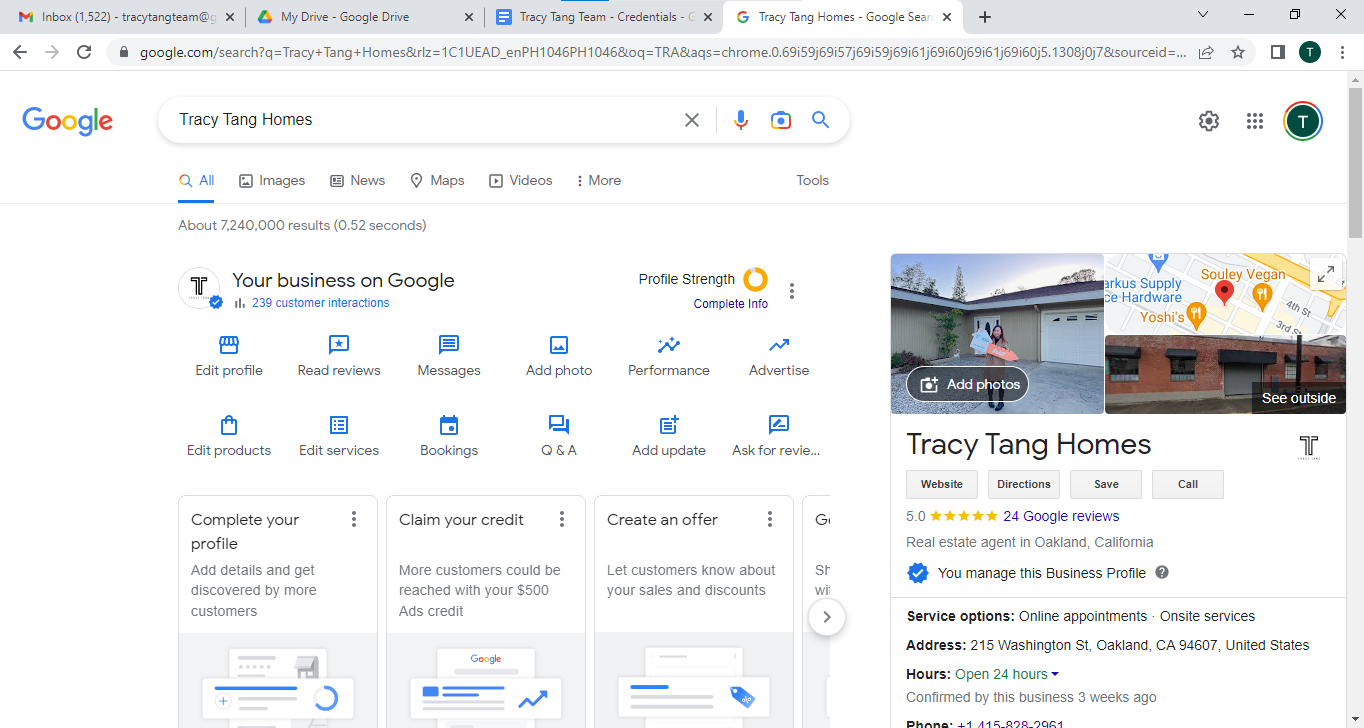Viewport: 1364px width, 728px height.
Task: Clear the search box text
Action: (x=691, y=120)
